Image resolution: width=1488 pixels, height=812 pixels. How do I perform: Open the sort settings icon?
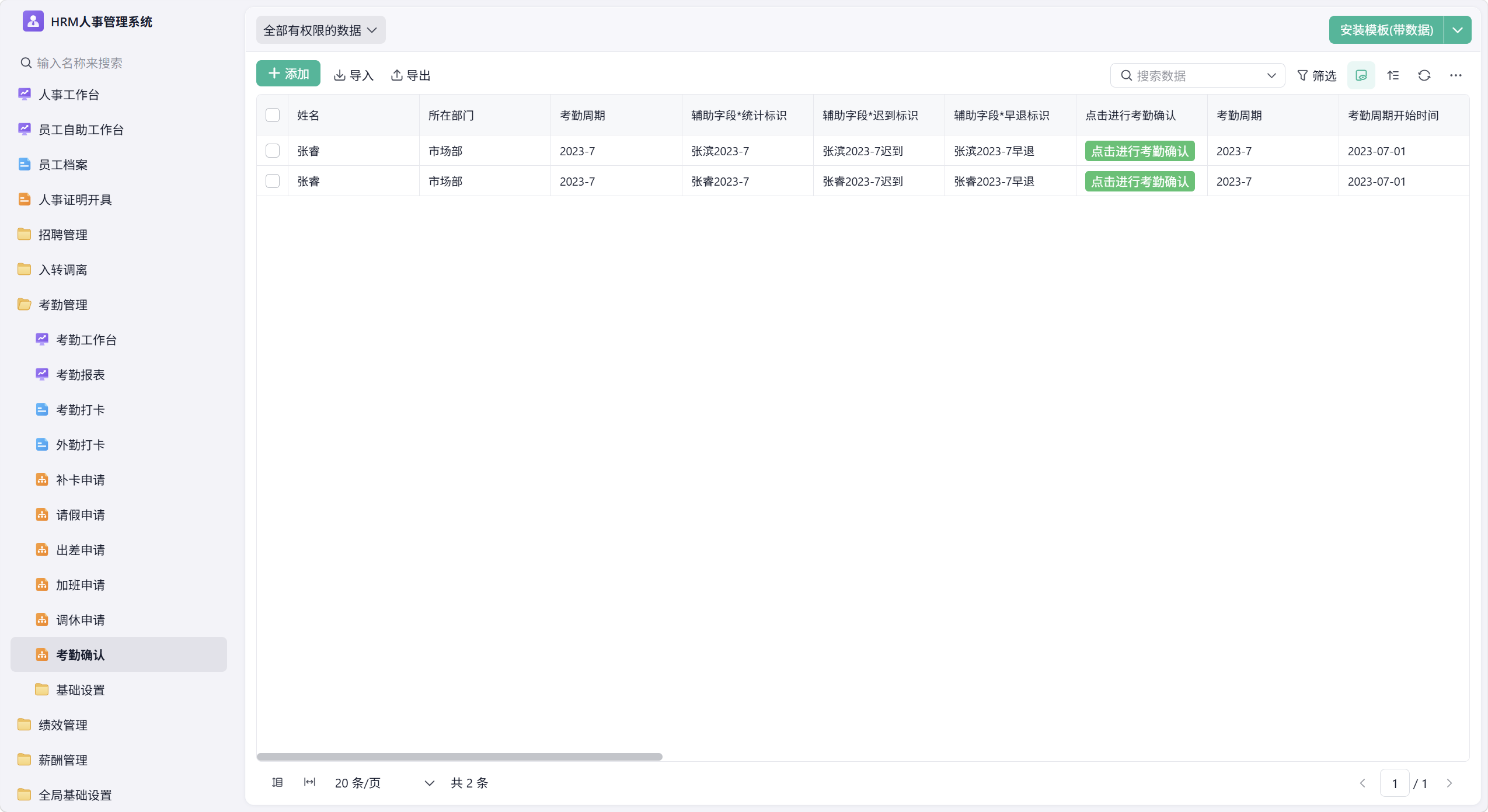pyautogui.click(x=1393, y=76)
